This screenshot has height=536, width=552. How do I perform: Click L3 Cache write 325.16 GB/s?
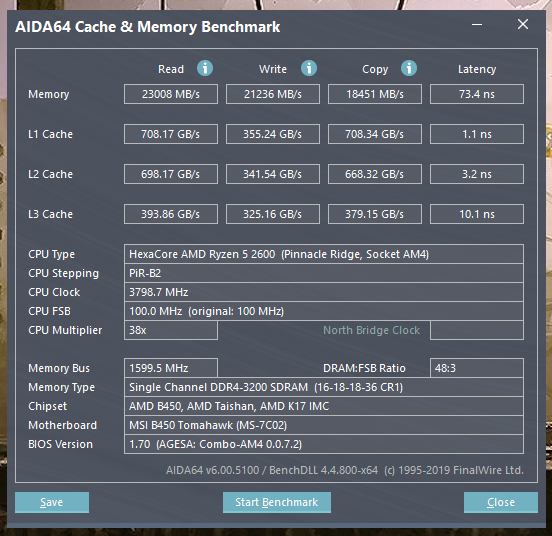pos(273,214)
